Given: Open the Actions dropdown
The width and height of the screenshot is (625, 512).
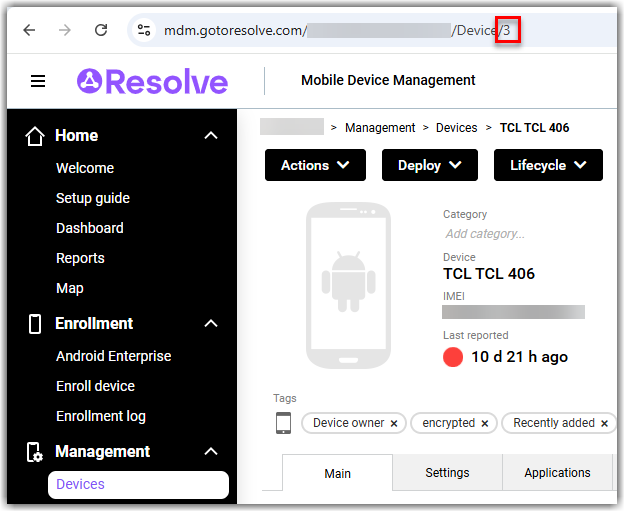Looking at the screenshot, I should pyautogui.click(x=315, y=165).
